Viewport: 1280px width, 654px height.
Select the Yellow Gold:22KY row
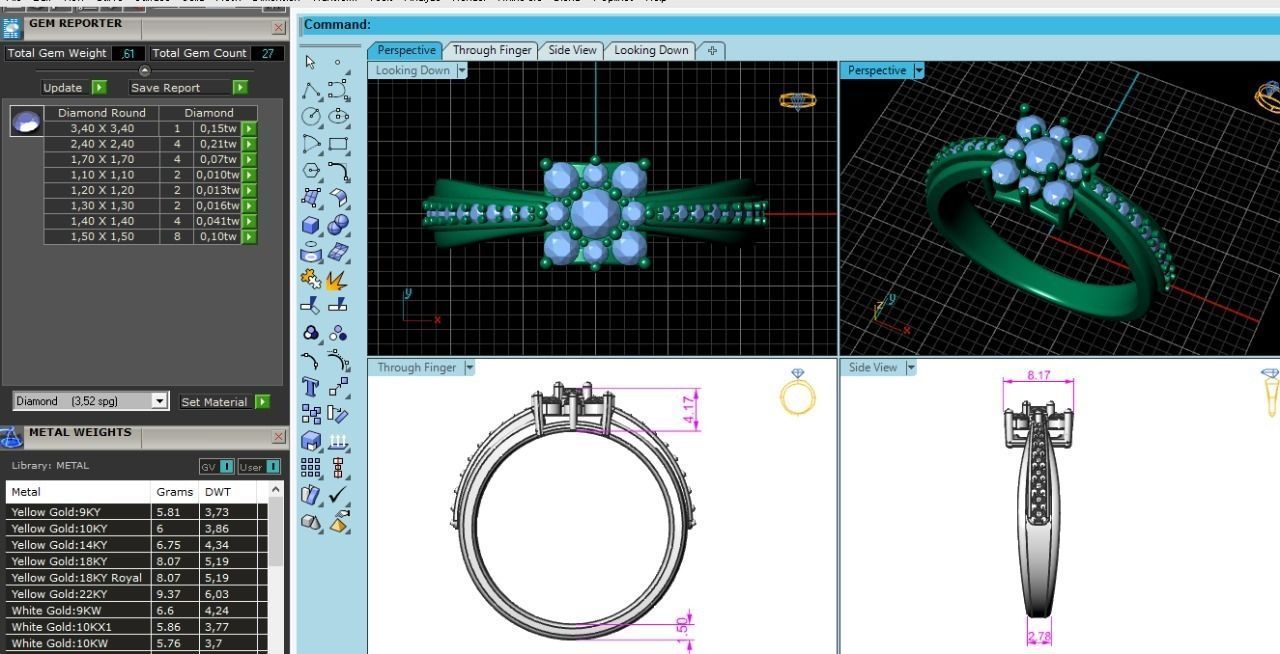click(136, 594)
